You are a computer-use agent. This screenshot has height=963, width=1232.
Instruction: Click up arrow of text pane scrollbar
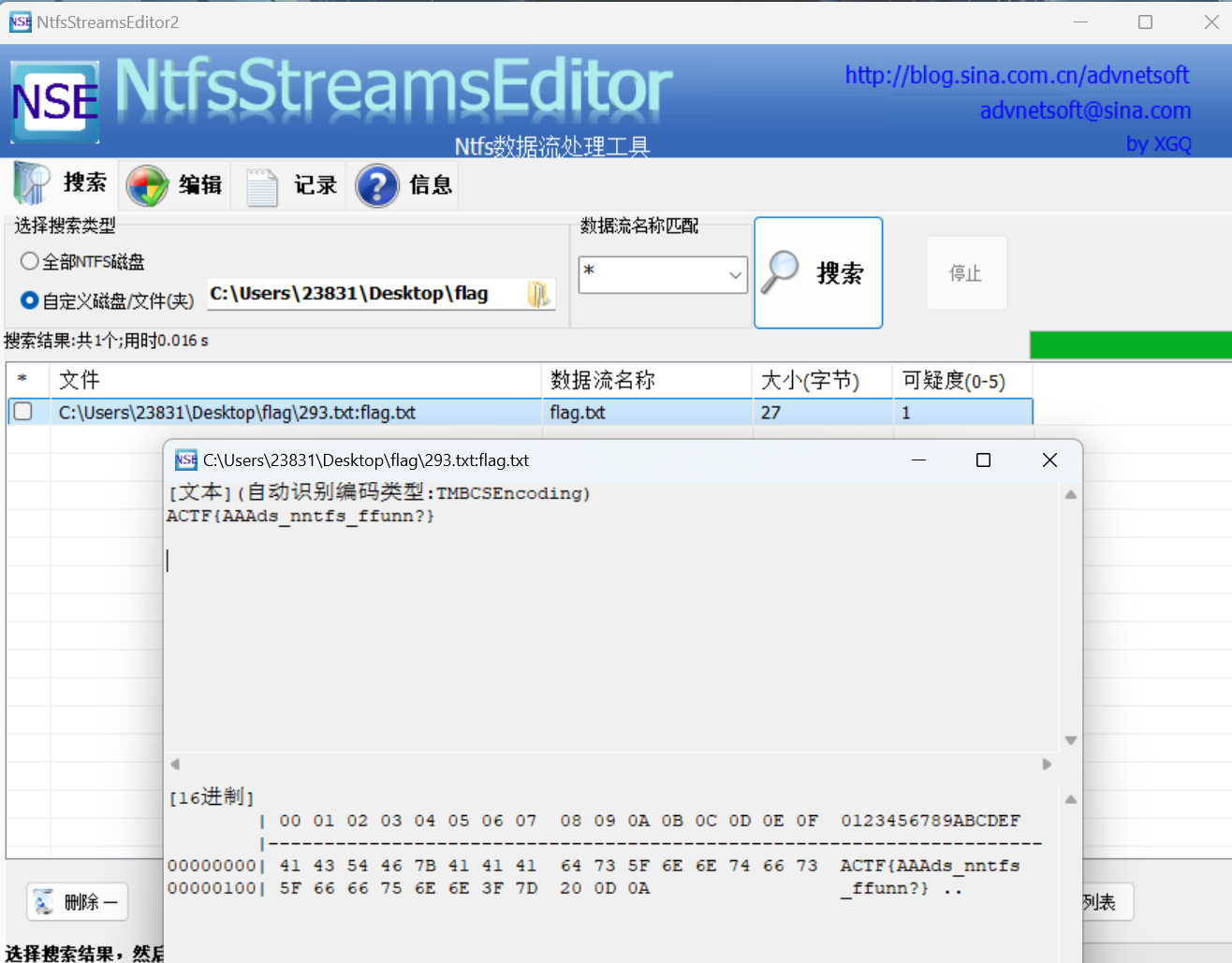click(x=1071, y=494)
